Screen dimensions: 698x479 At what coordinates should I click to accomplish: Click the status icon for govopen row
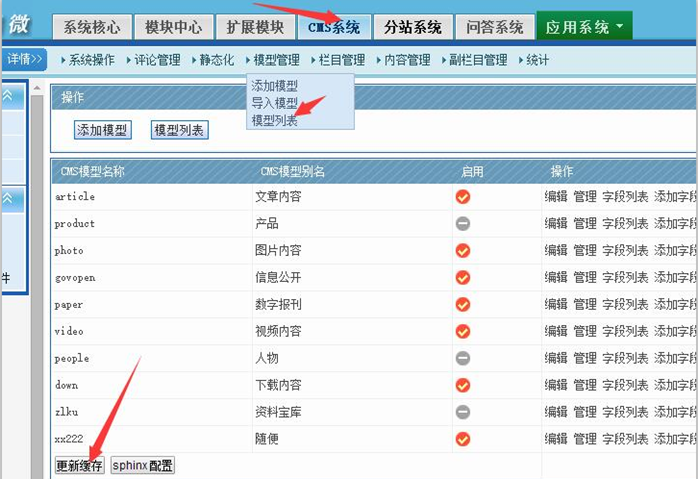463,278
